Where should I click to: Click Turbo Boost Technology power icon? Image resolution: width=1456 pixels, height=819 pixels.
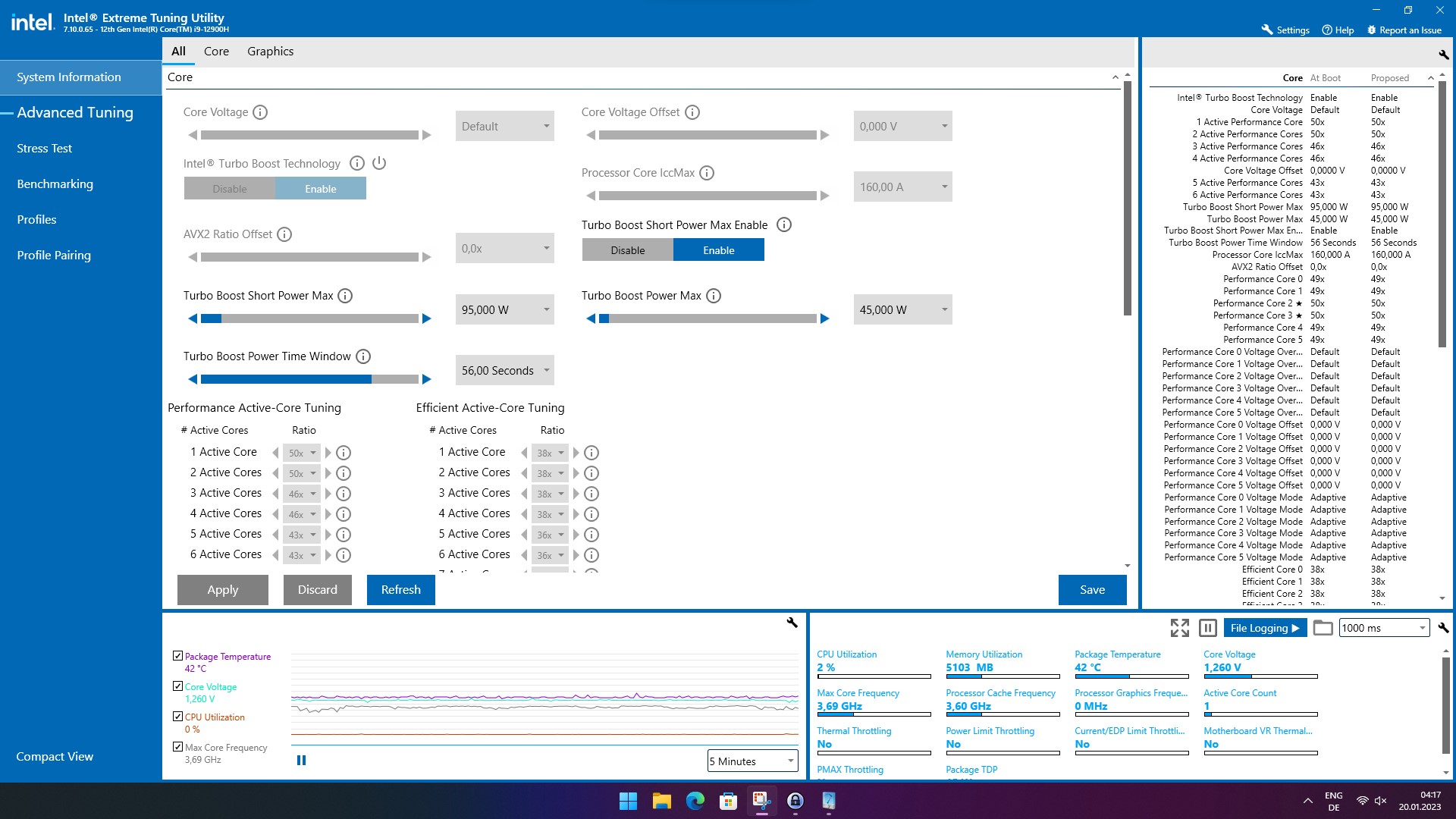pyautogui.click(x=379, y=163)
